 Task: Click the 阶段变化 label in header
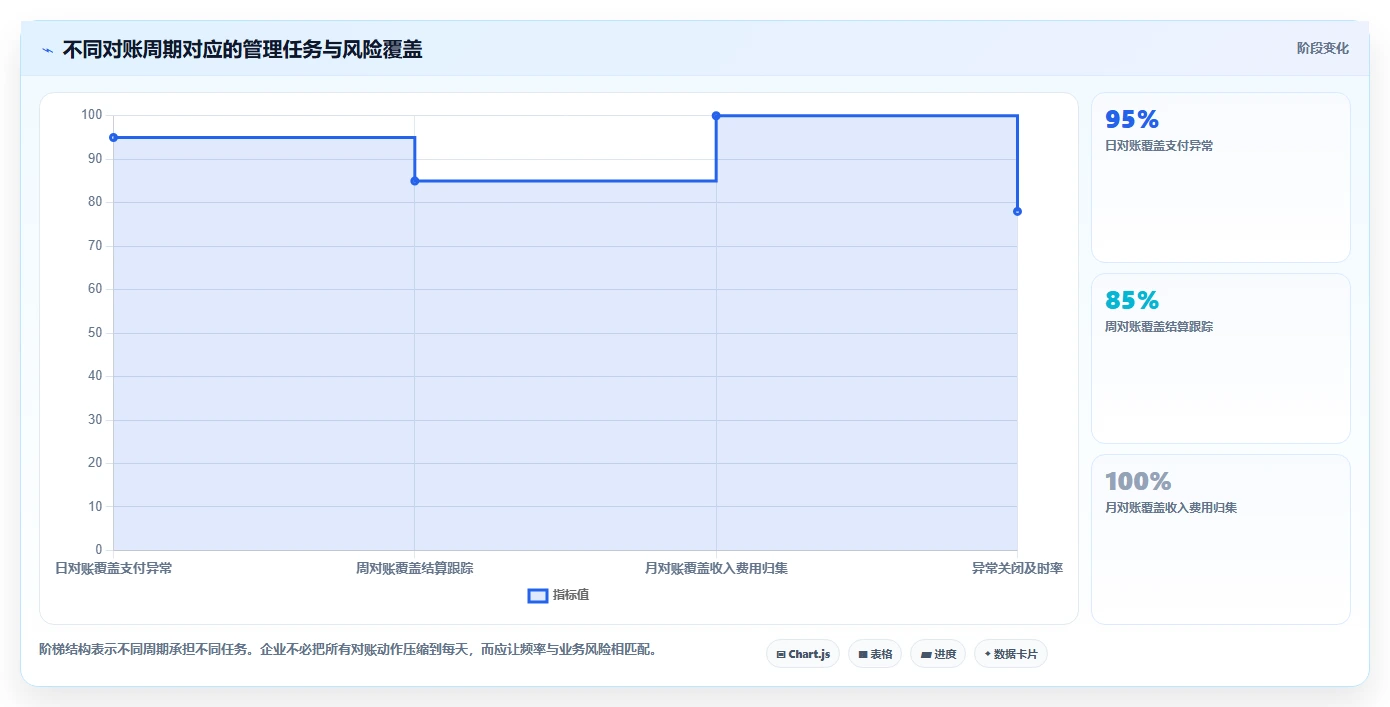pyautogui.click(x=1323, y=48)
